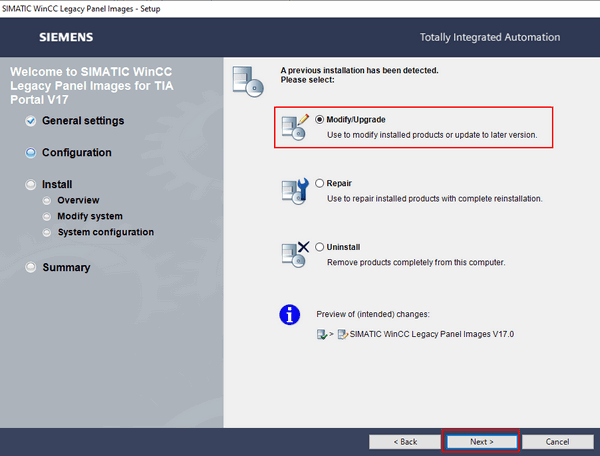
Task: Open the Configuration step
Action: pyautogui.click(x=77, y=153)
